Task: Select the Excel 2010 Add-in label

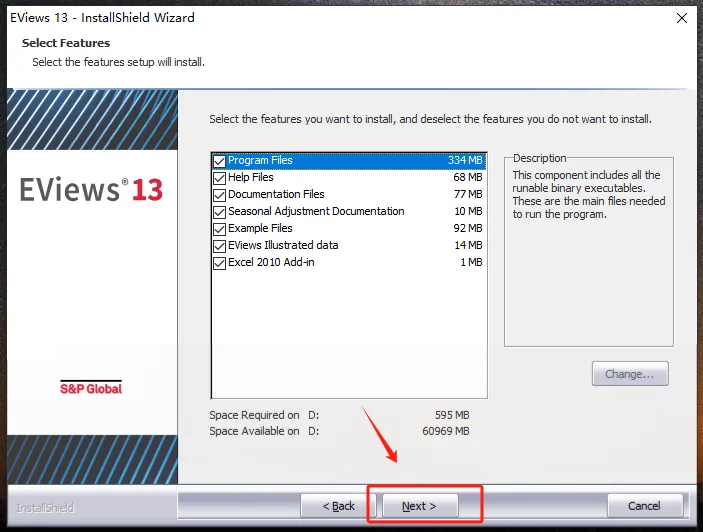Action: pos(271,263)
